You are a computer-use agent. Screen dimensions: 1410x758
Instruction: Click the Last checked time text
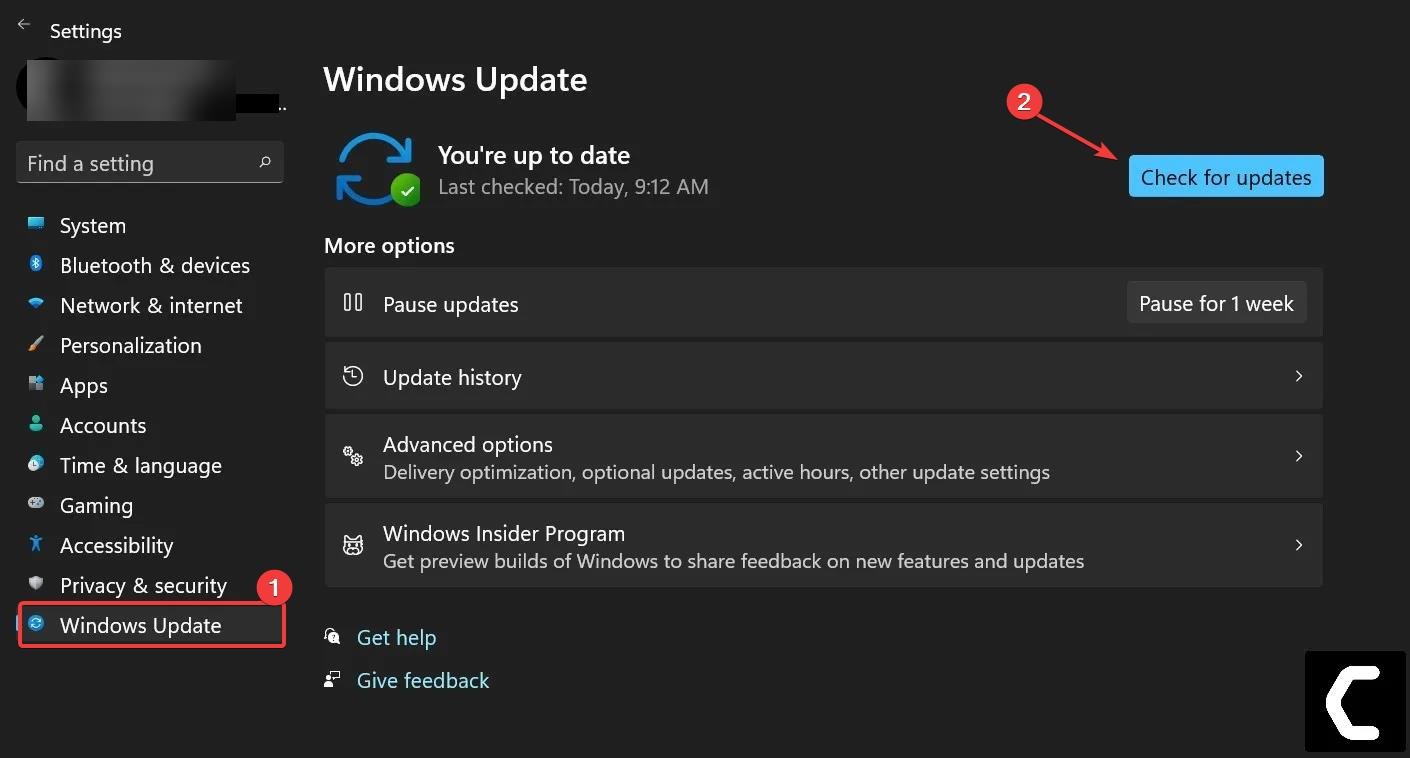[x=573, y=186]
